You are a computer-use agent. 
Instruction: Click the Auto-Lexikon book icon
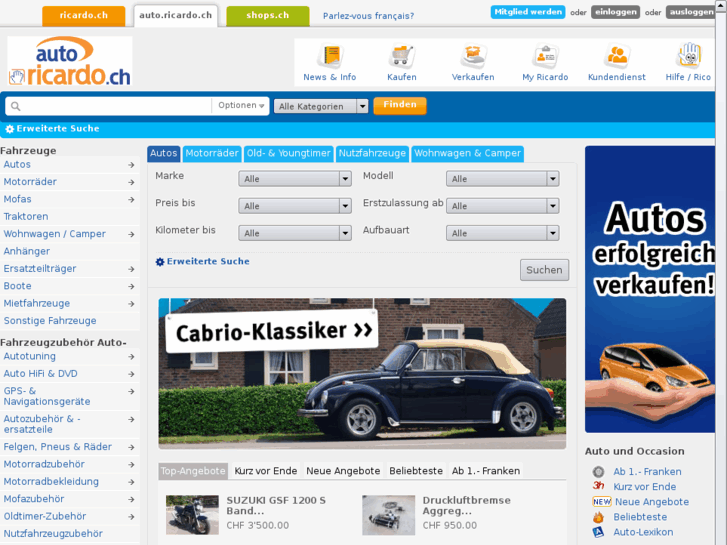click(599, 532)
